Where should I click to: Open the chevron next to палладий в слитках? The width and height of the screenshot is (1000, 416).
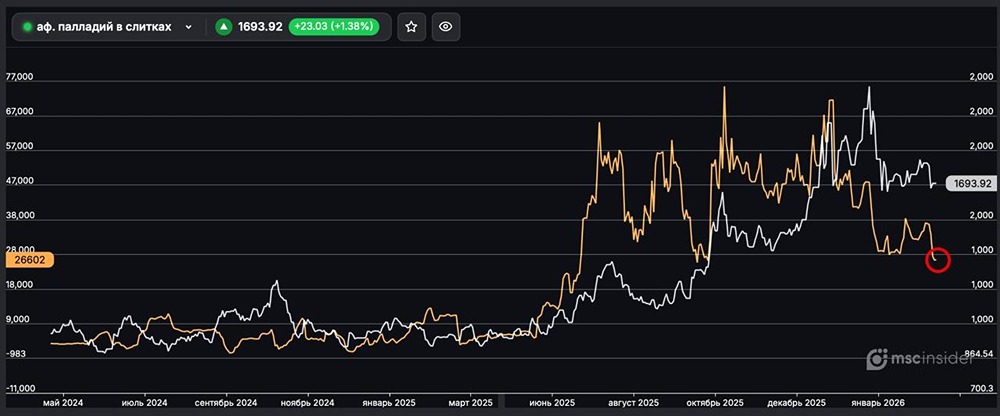coord(188,27)
